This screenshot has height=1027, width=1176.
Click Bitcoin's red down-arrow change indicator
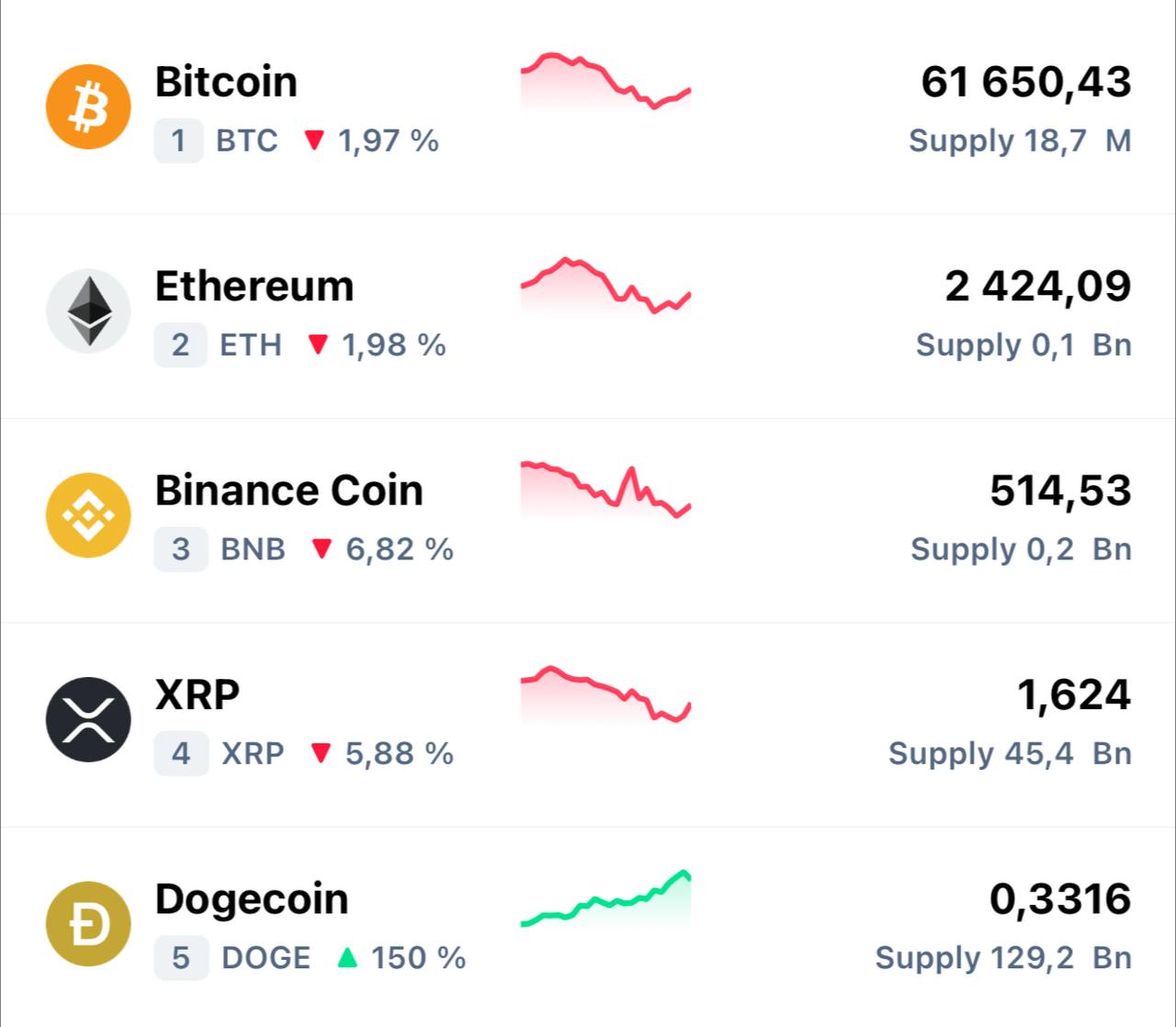pos(314,141)
